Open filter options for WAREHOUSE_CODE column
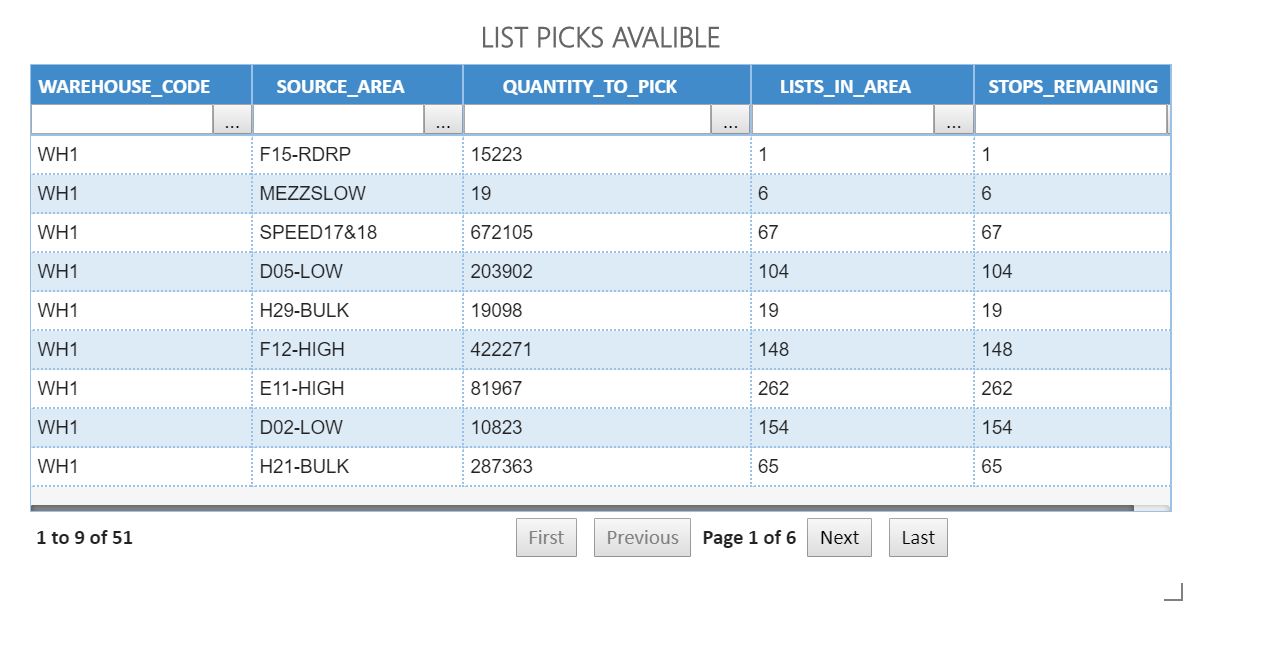1272x650 pixels. tap(232, 121)
